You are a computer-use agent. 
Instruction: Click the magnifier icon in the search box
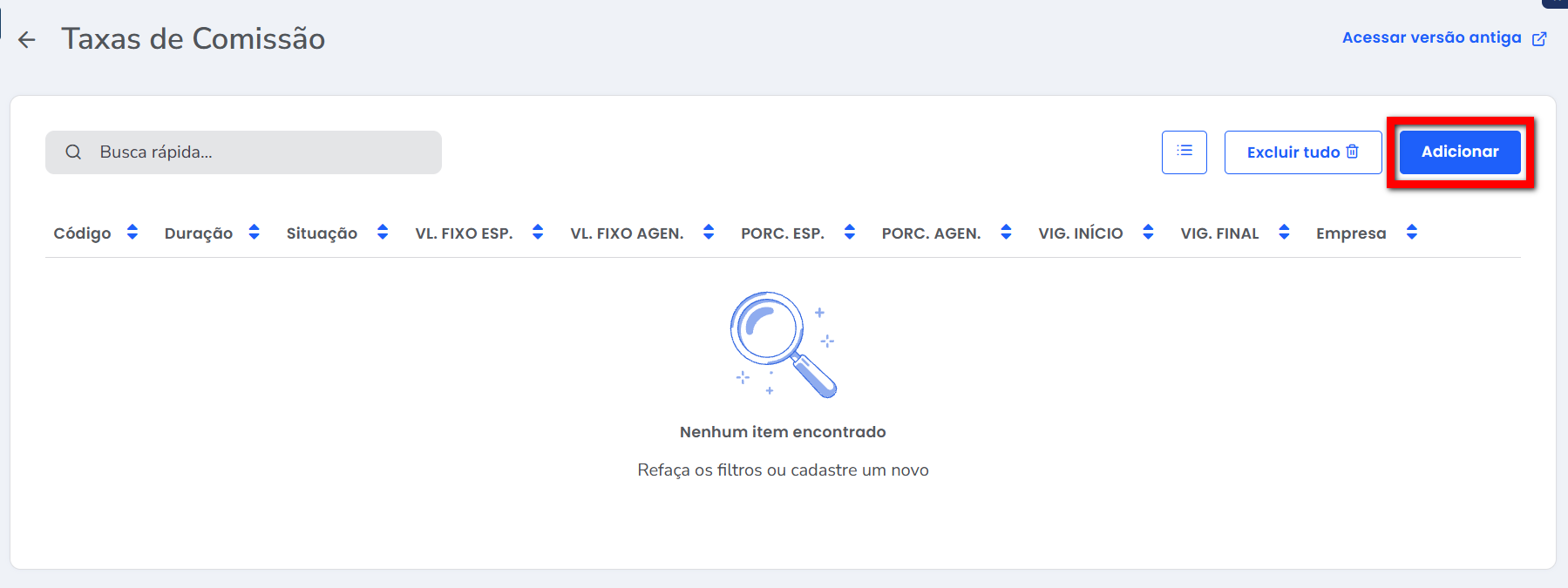click(x=74, y=152)
